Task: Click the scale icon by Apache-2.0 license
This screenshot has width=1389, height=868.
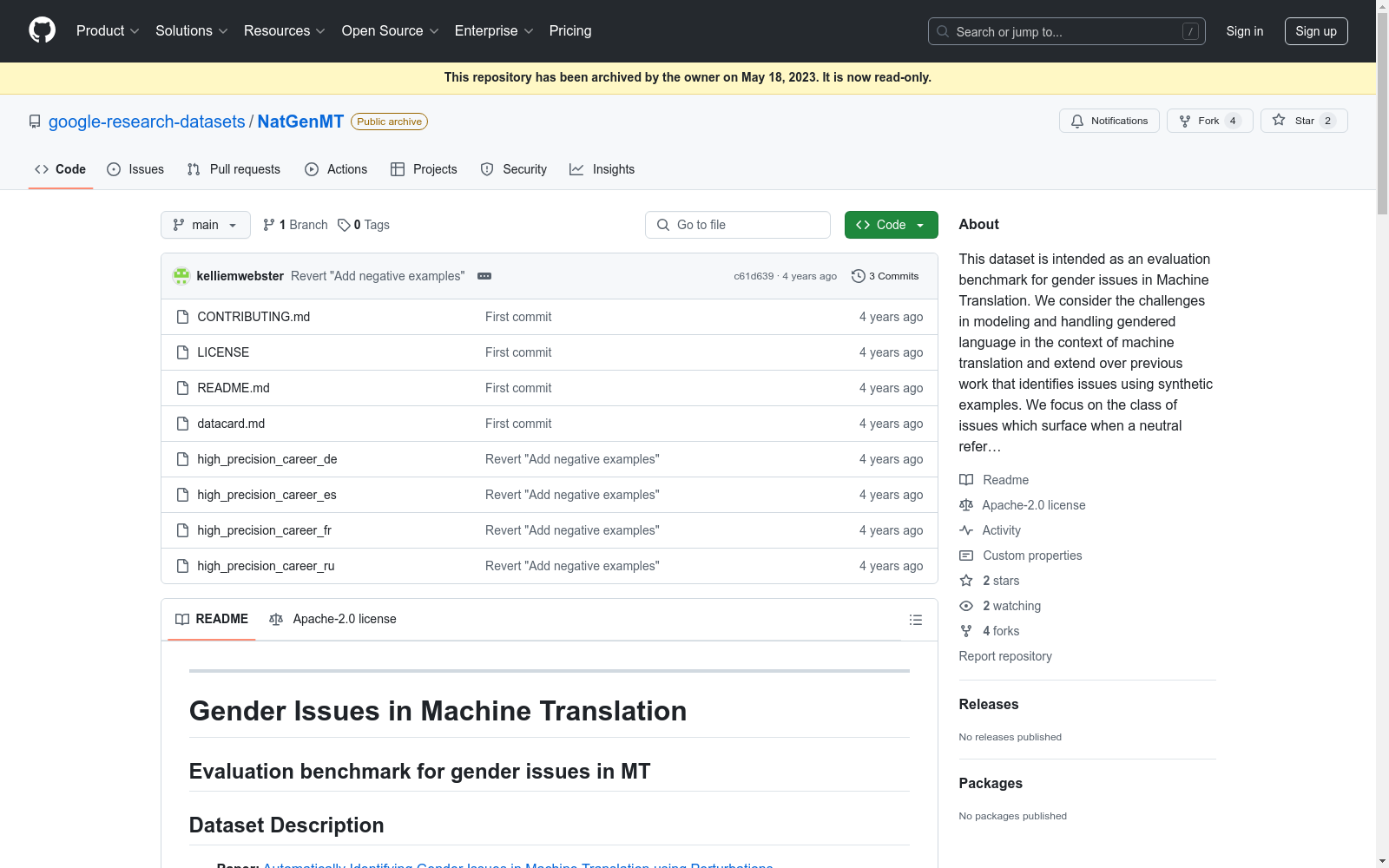Action: [x=966, y=505]
